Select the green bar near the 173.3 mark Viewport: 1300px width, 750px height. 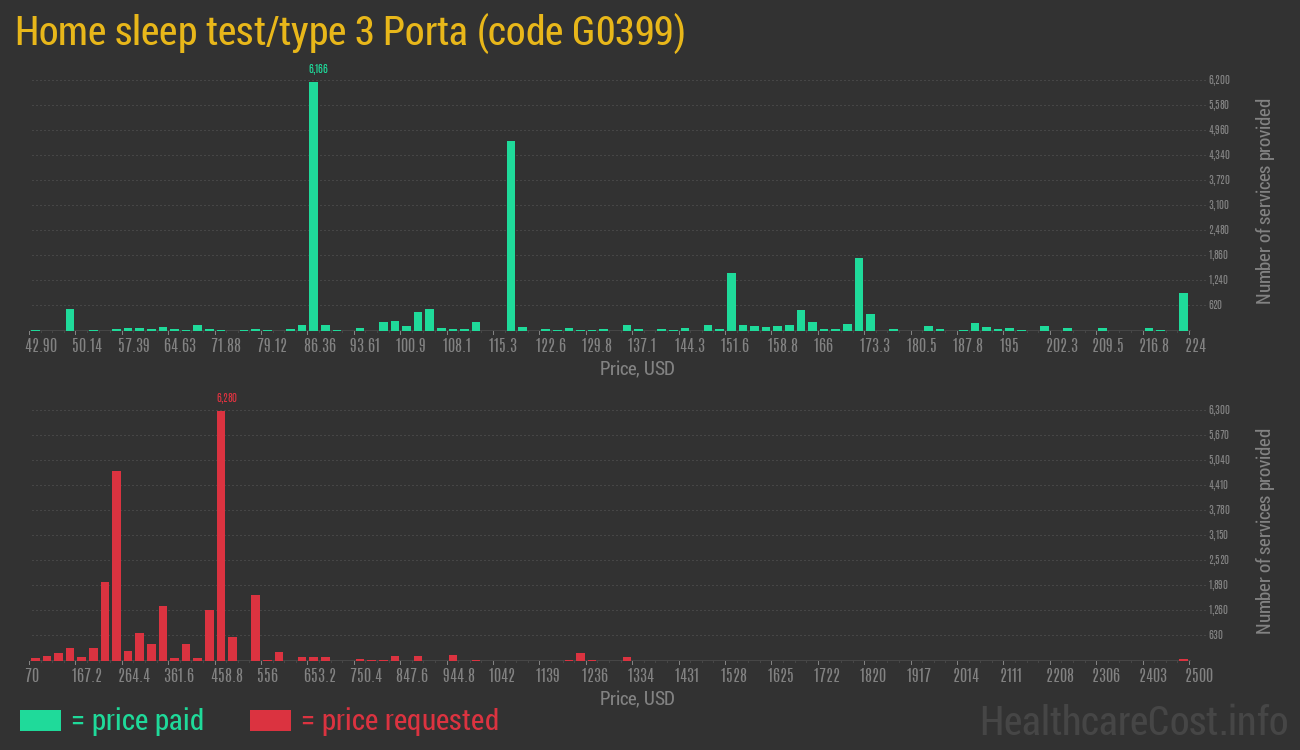click(858, 295)
